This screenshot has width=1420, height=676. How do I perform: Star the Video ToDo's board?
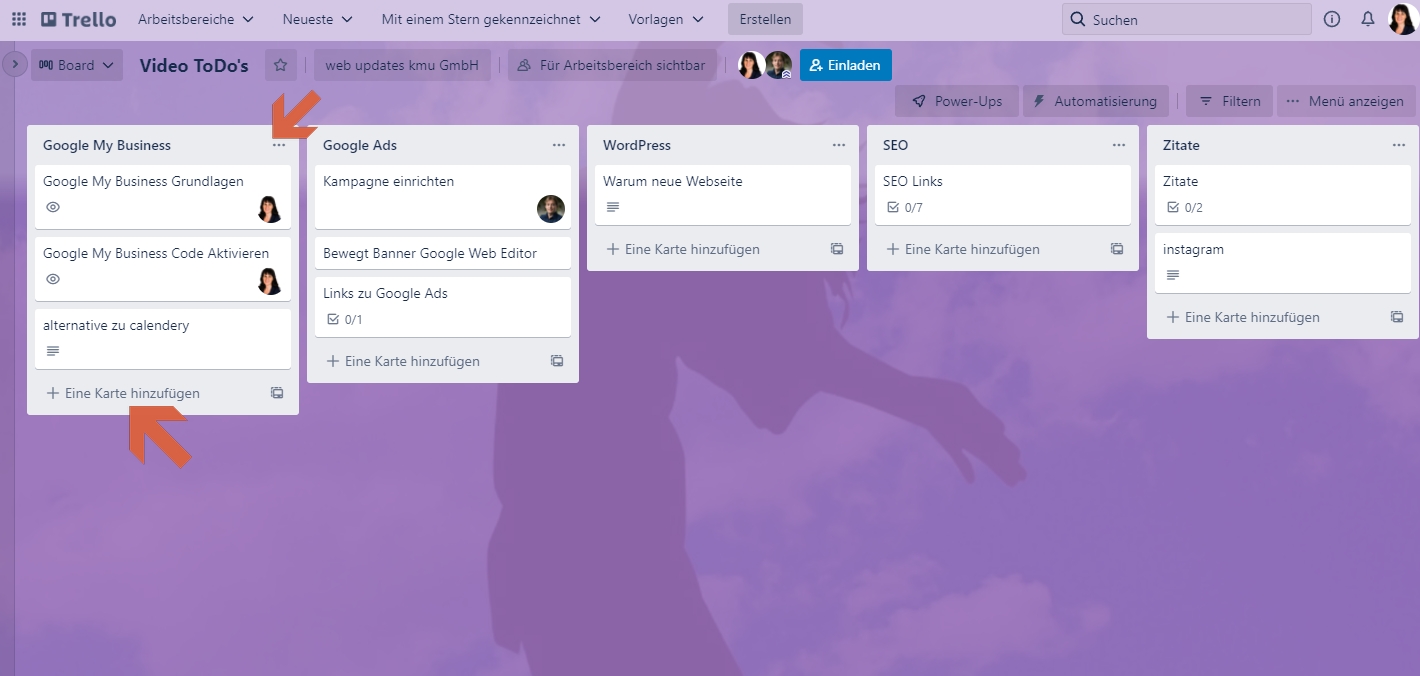(x=280, y=65)
